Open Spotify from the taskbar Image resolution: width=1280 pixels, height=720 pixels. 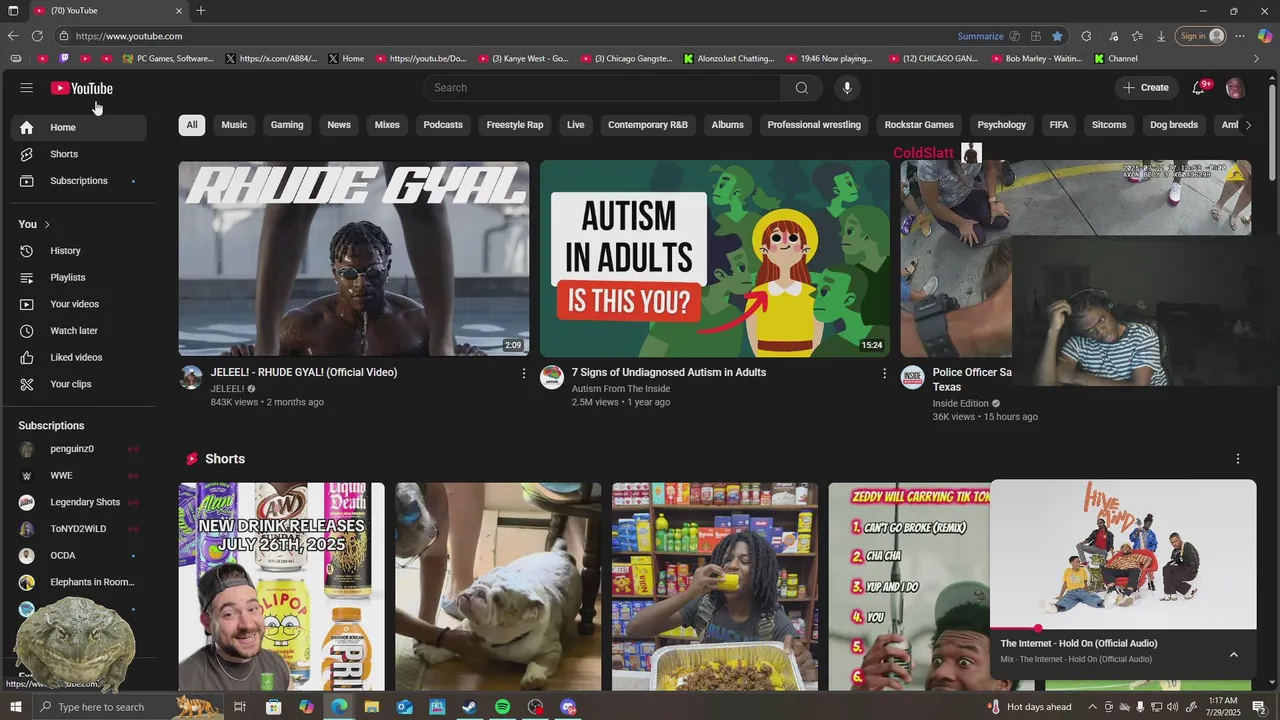click(x=502, y=707)
